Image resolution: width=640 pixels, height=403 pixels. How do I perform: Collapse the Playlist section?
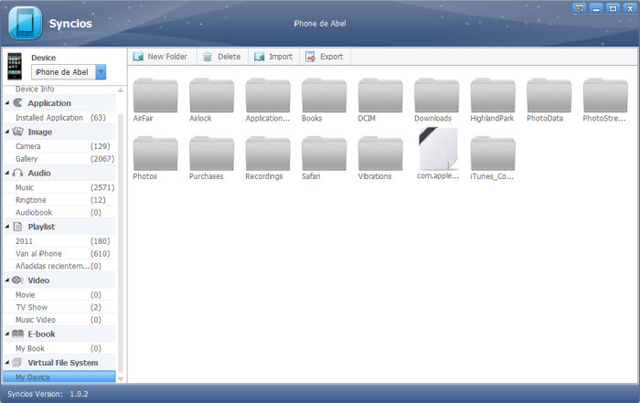(x=7, y=227)
